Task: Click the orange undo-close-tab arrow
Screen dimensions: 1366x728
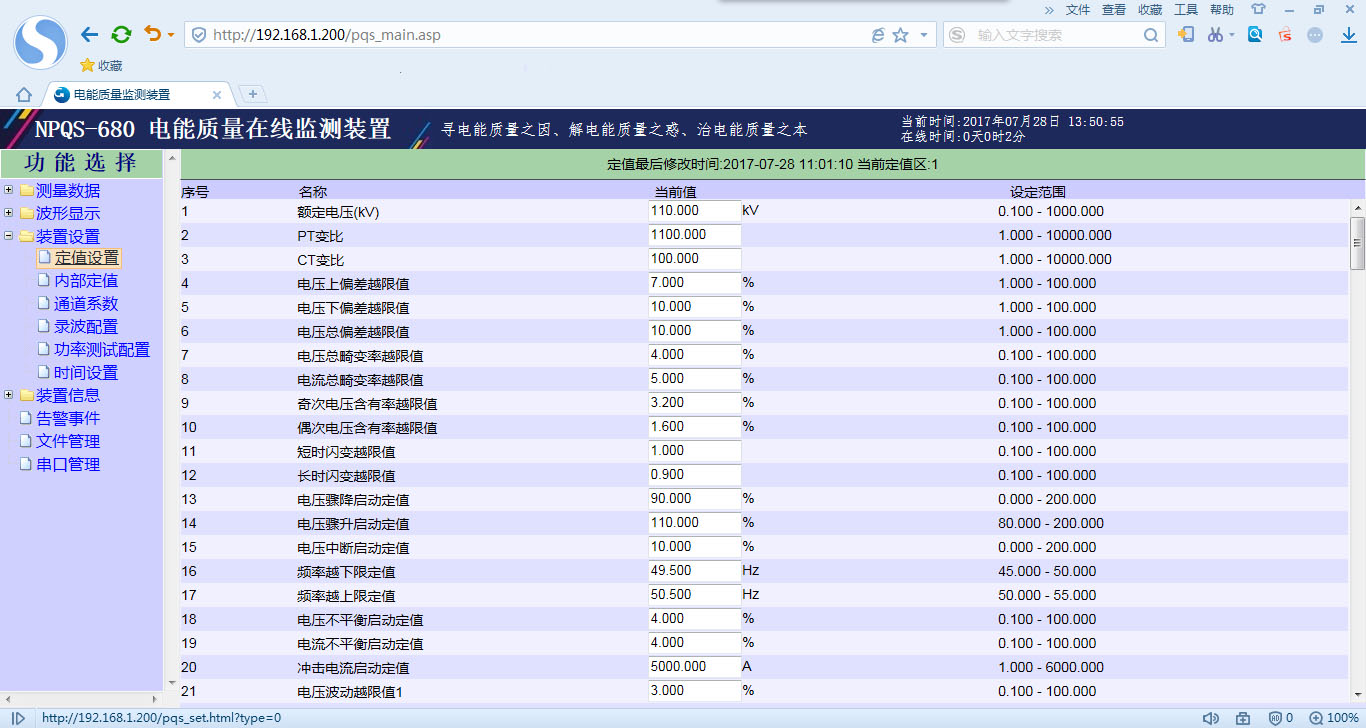Action: tap(152, 34)
